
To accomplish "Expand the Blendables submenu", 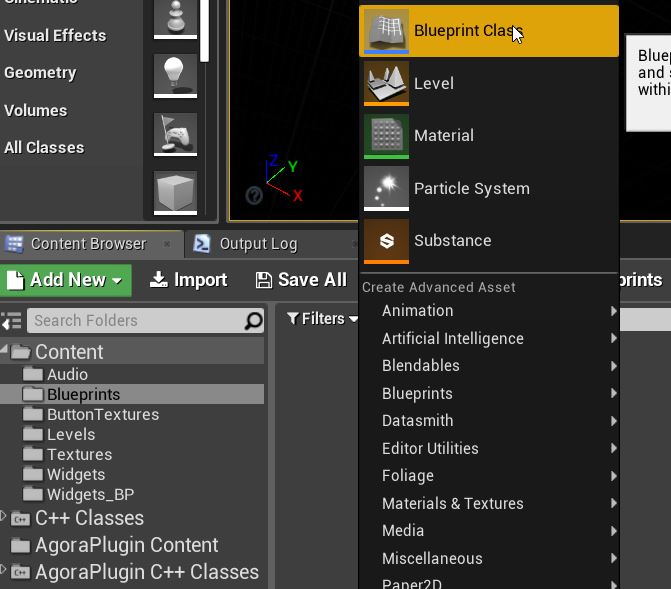I will (x=489, y=366).
